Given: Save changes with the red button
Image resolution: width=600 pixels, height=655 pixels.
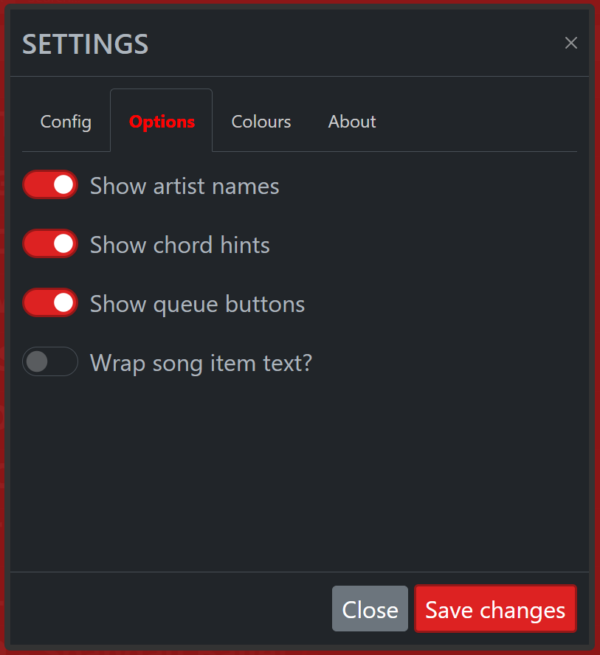Looking at the screenshot, I should pyautogui.click(x=495, y=609).
